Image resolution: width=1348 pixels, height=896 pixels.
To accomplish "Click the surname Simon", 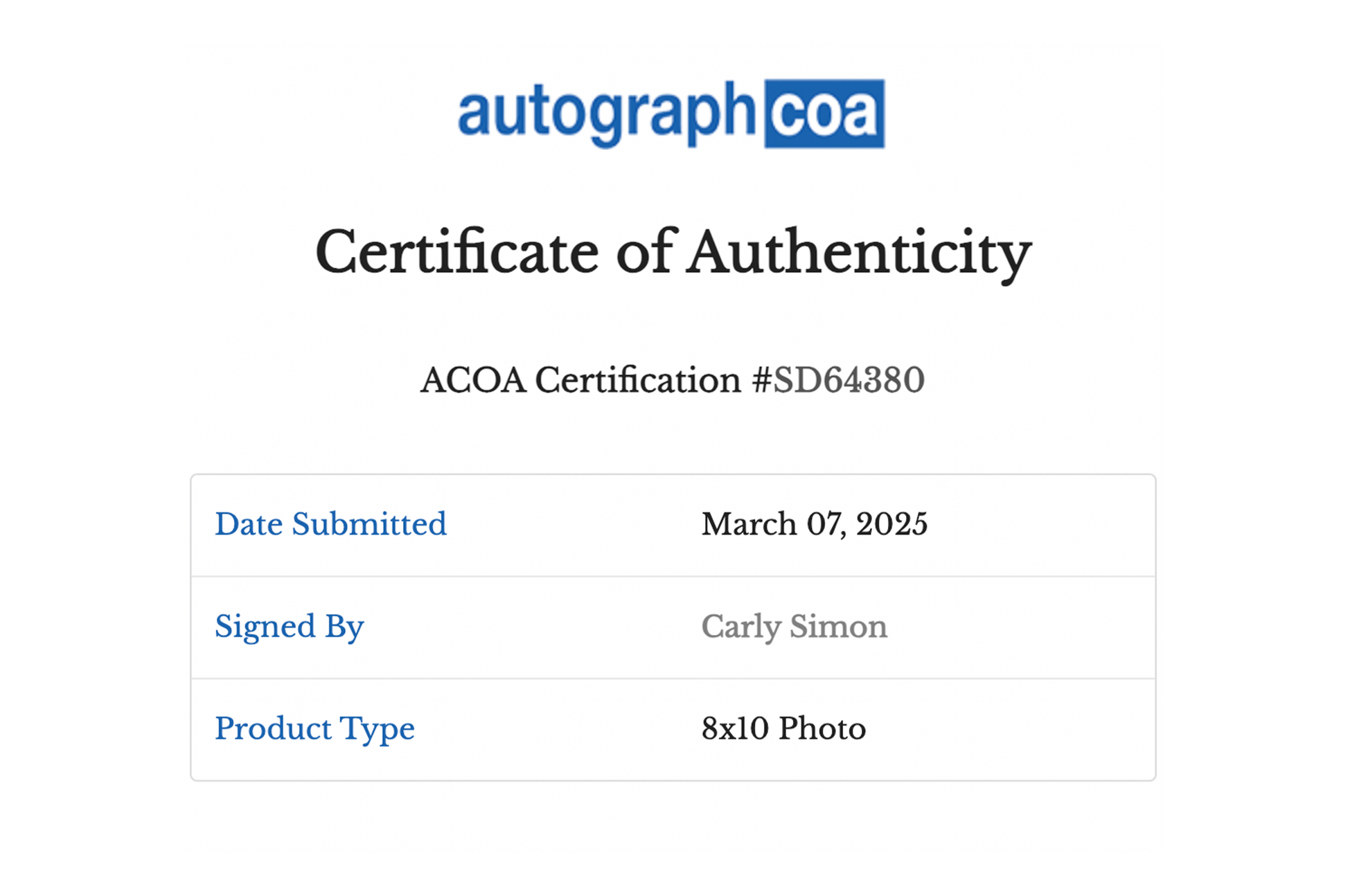I will [x=838, y=627].
